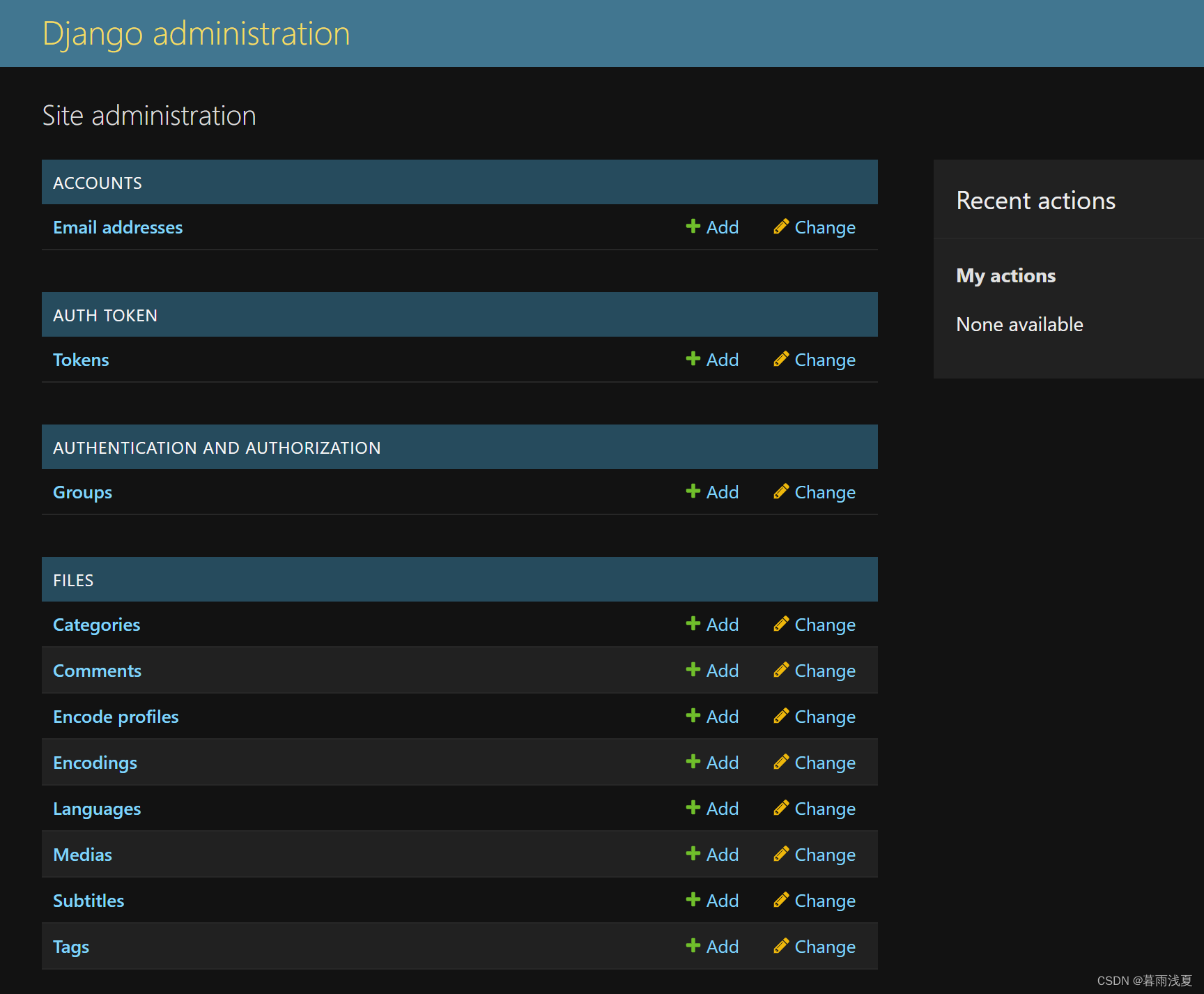Click the Add text link for Languages
1204x994 pixels.
click(x=723, y=809)
